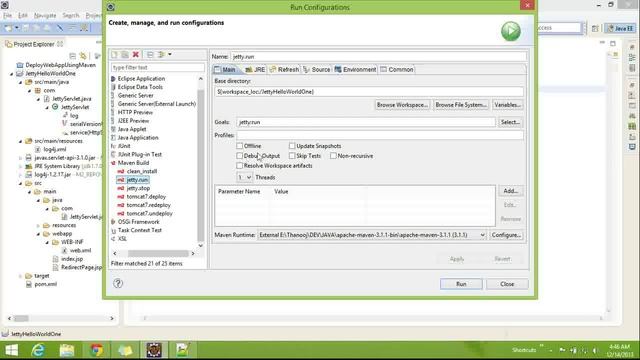Select web.xml in Project Explorer
The width and height of the screenshot is (640, 360).
(80, 251)
